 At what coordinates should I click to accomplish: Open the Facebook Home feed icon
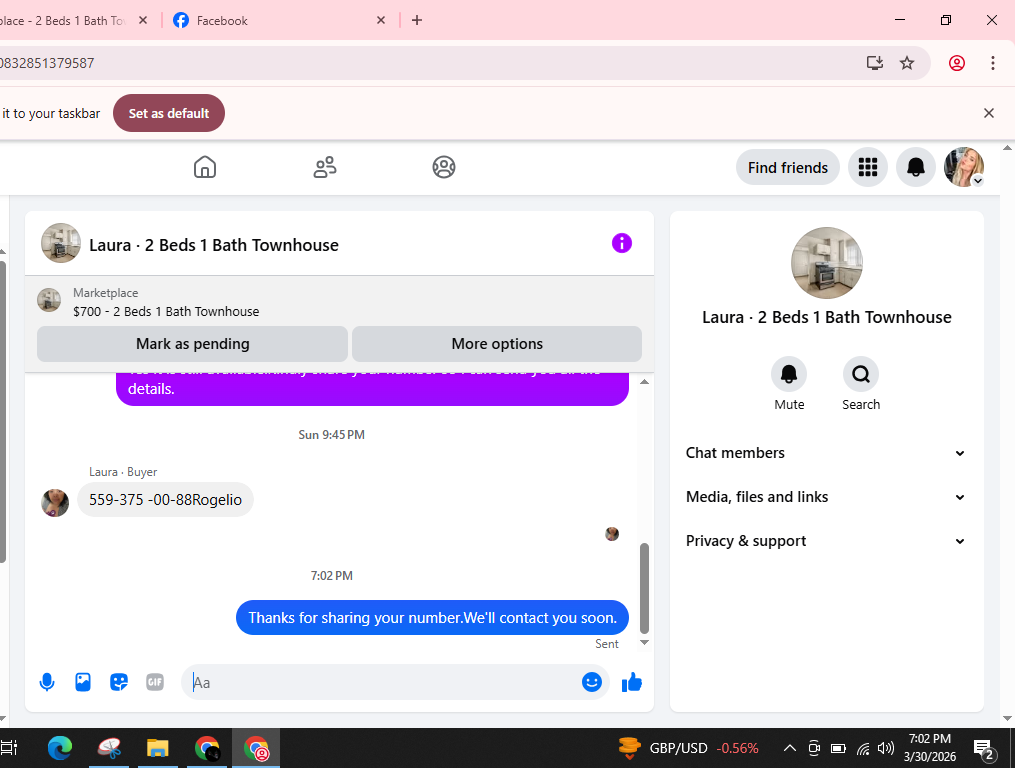205,167
